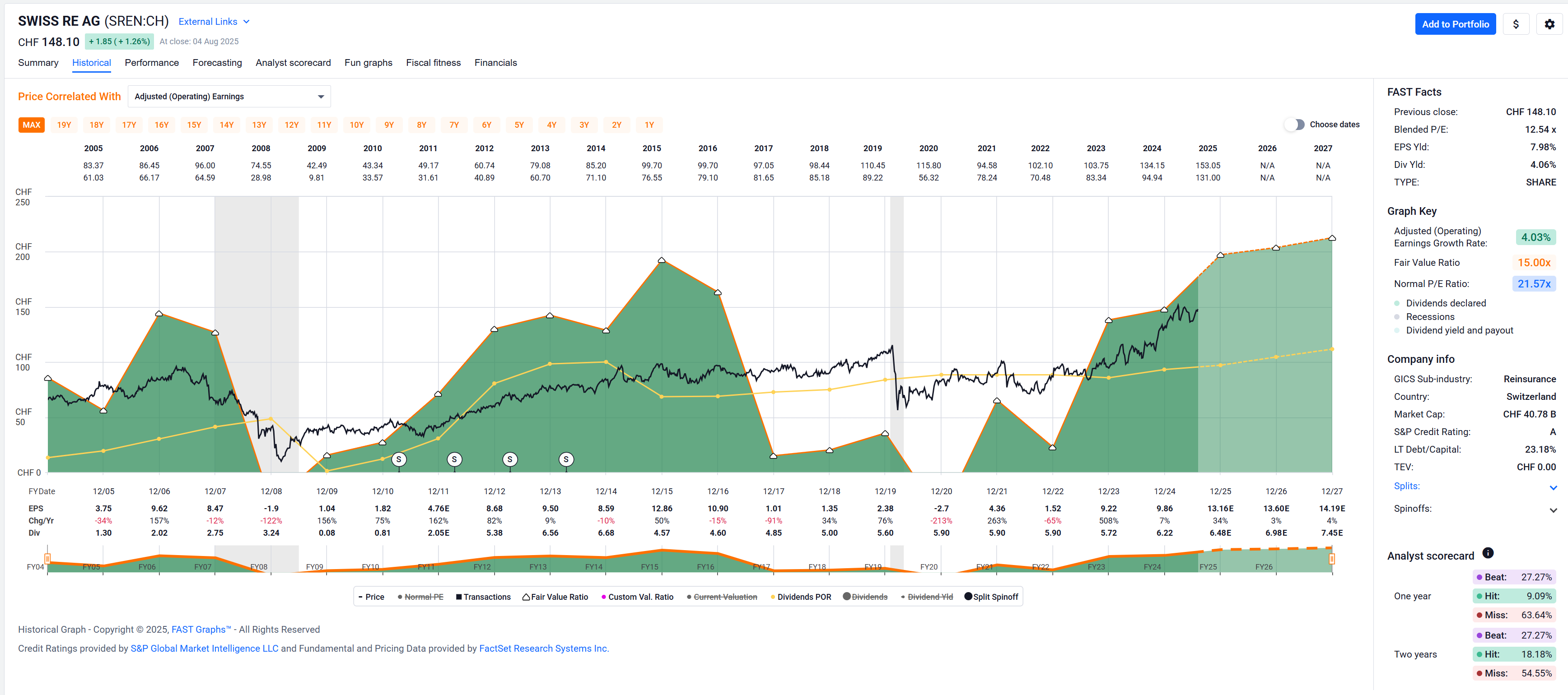Select the 10Y time range
1568x695 pixels.
[357, 125]
